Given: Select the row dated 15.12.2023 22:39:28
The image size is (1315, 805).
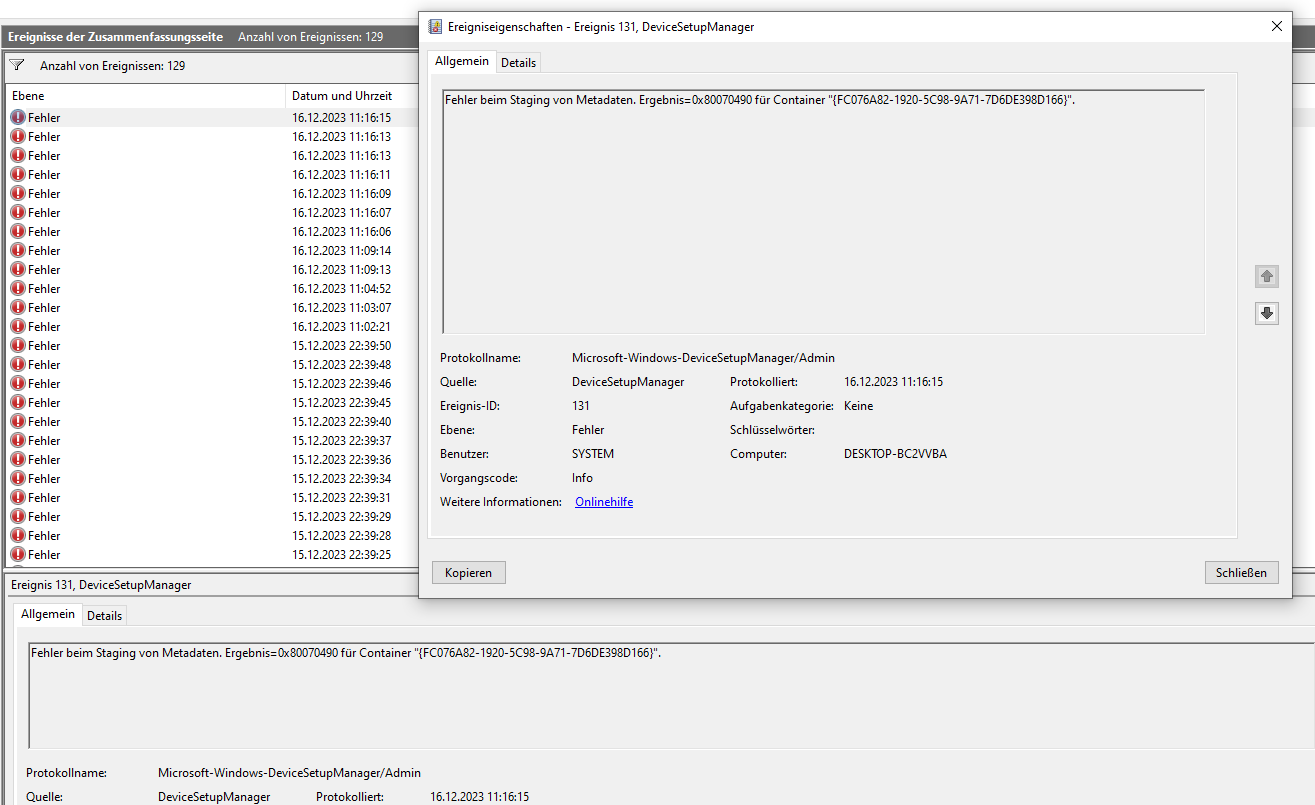Looking at the screenshot, I should tap(212, 535).
